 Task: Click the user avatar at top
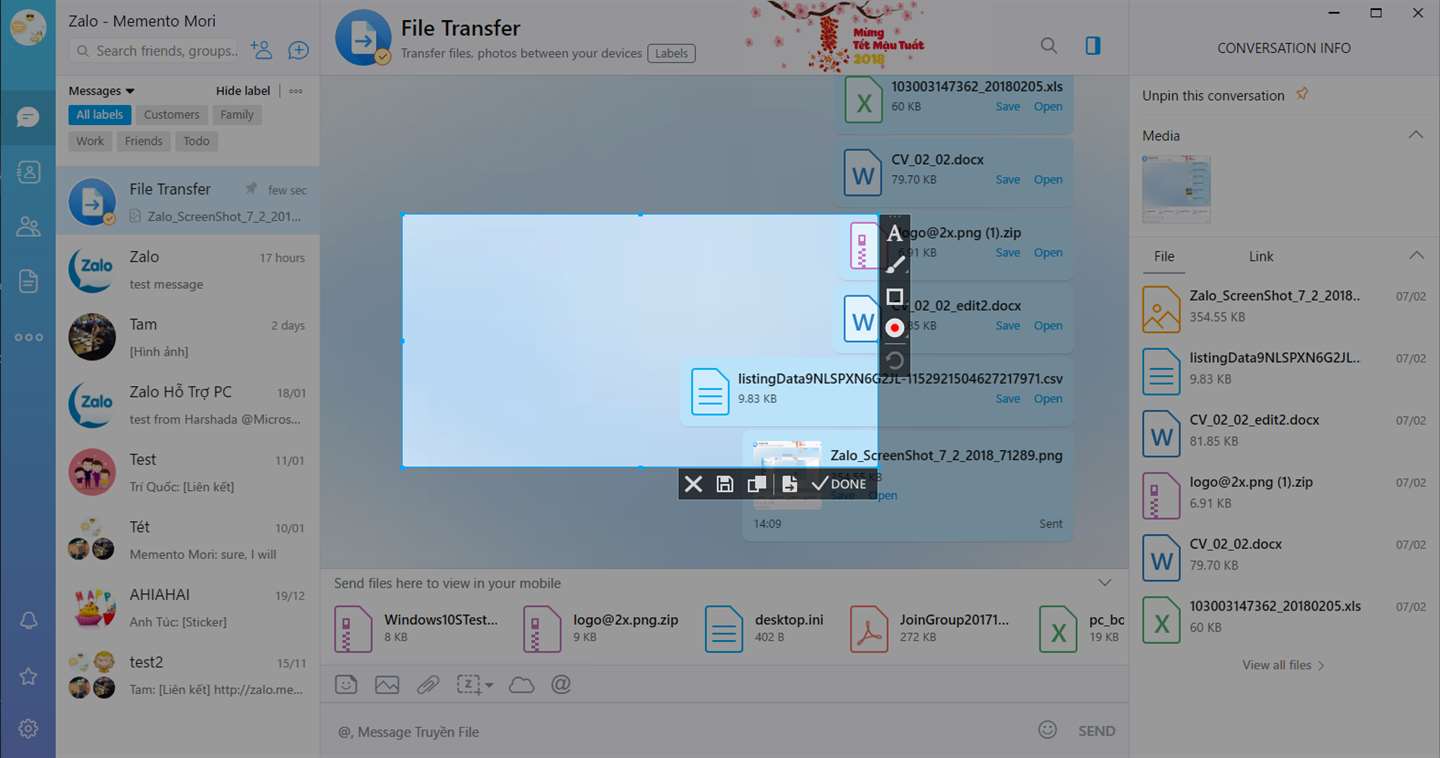28,27
